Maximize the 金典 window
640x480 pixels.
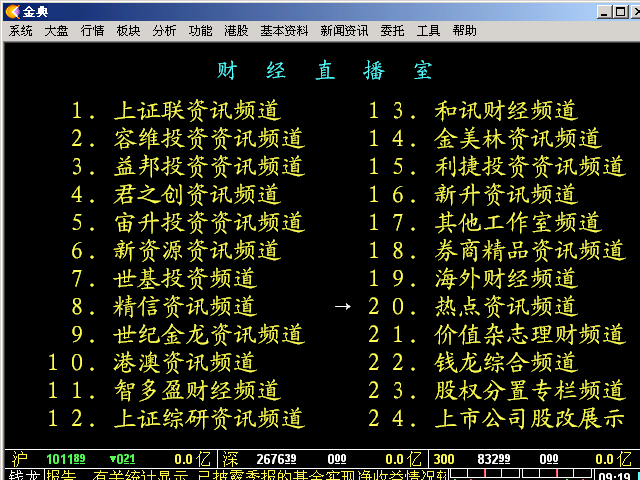pos(621,12)
